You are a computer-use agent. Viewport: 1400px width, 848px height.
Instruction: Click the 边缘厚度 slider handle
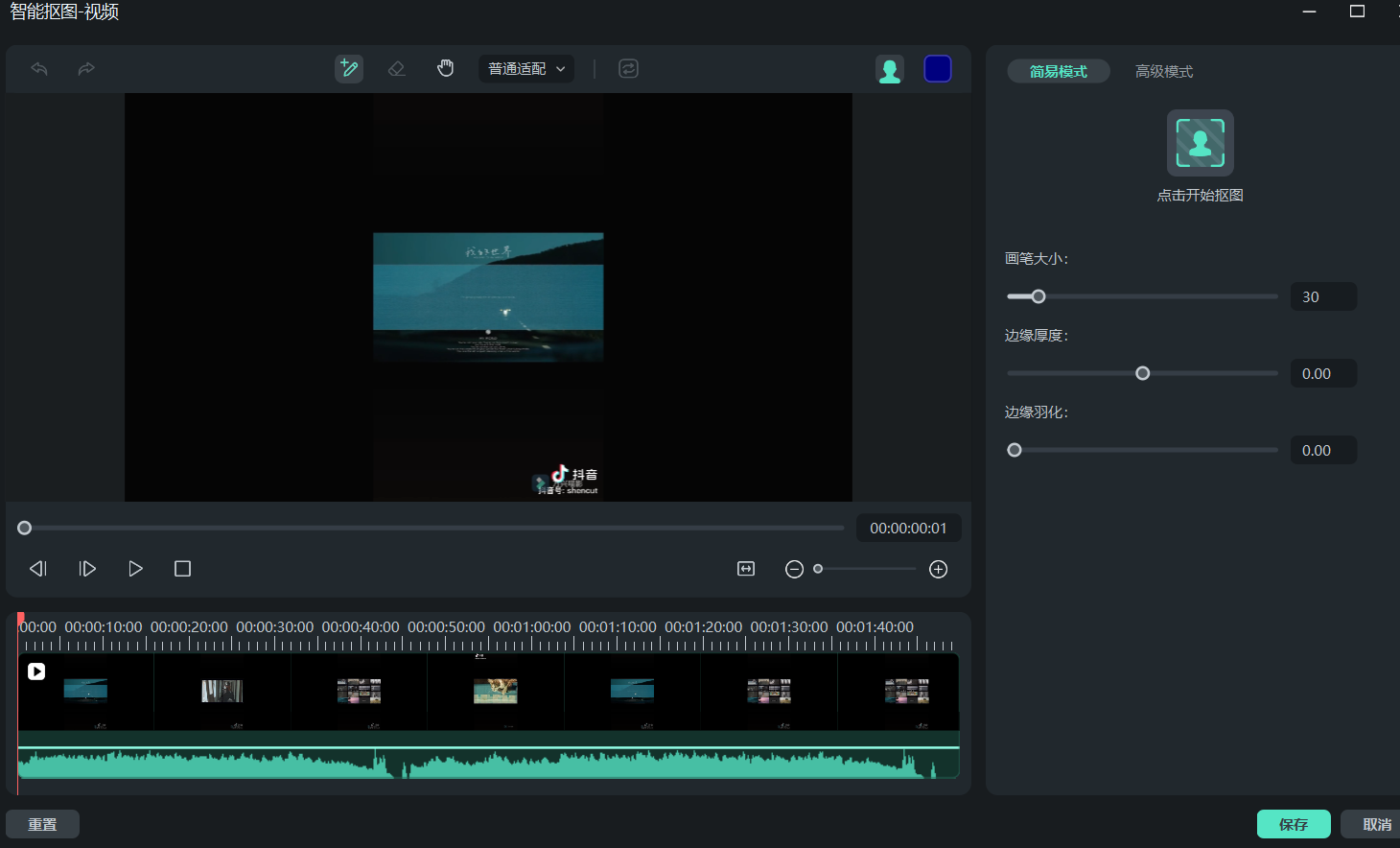coord(1142,373)
